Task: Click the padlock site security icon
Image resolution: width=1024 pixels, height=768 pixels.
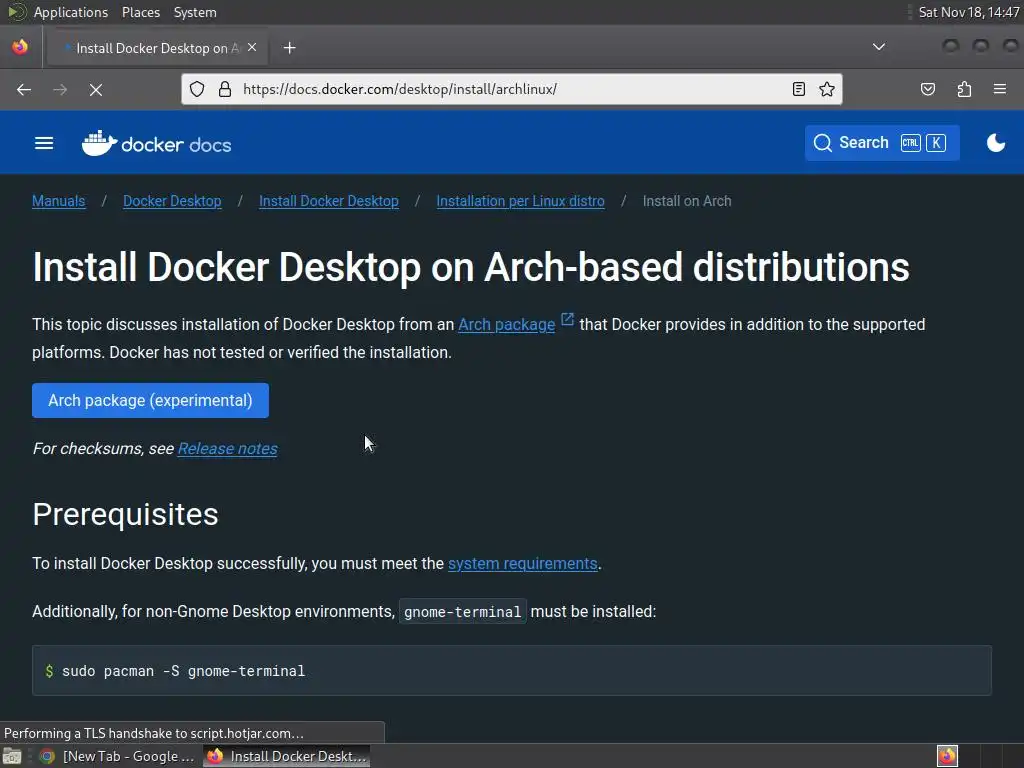Action: [225, 89]
